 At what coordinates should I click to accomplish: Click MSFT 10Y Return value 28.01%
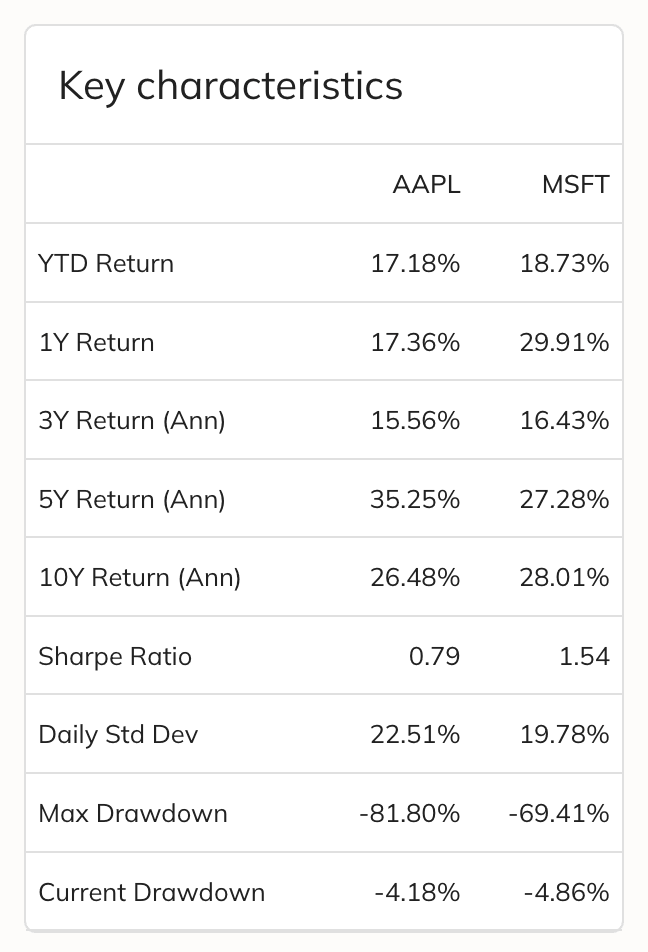[x=564, y=578]
